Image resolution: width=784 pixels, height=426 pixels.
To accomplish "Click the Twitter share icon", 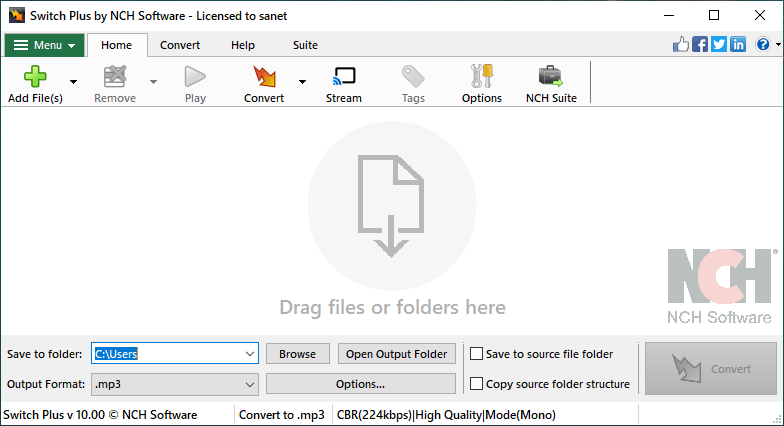I will tap(718, 44).
